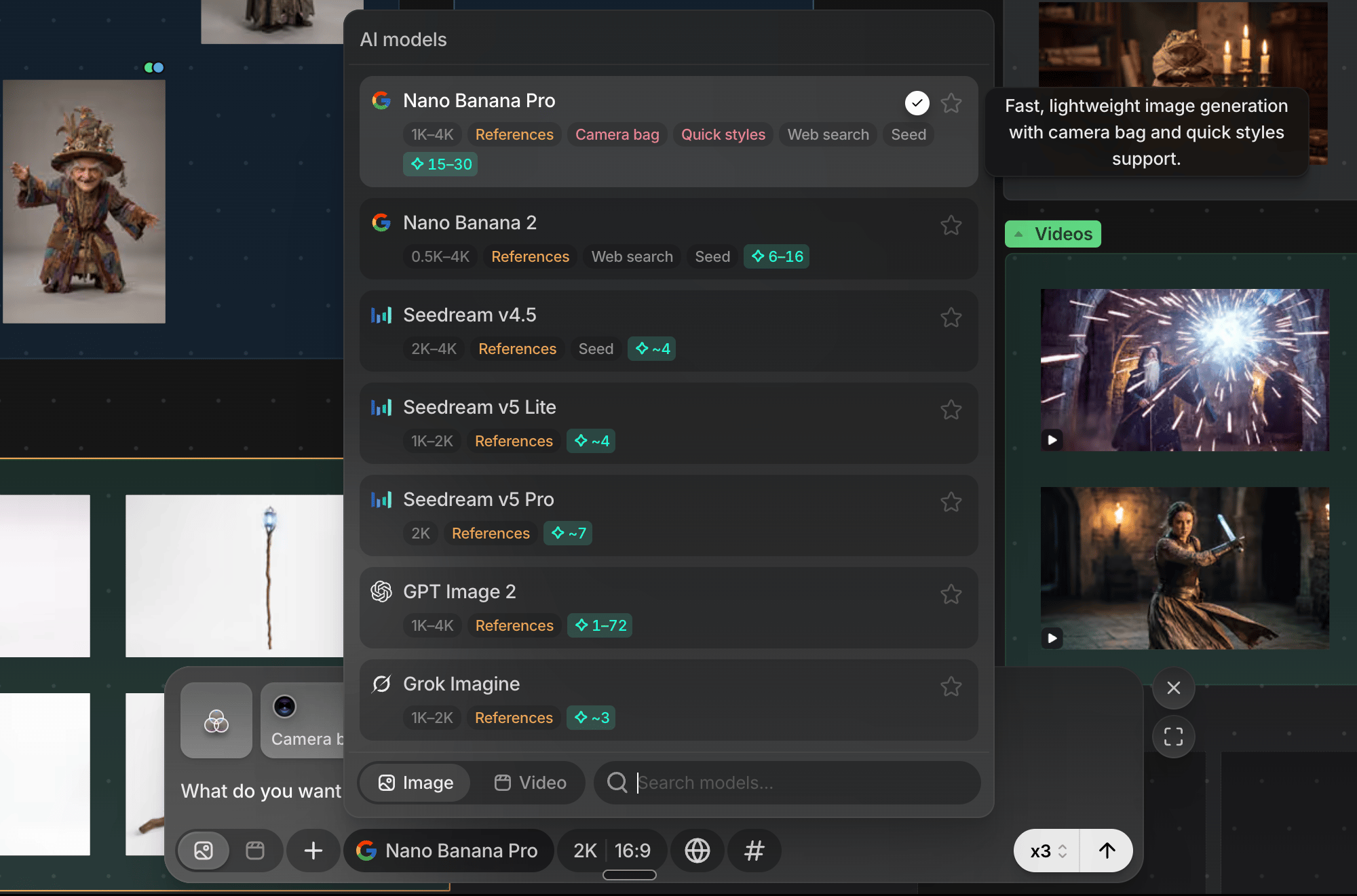Open the 2K resolution selector
1357x896 pixels.
(585, 851)
